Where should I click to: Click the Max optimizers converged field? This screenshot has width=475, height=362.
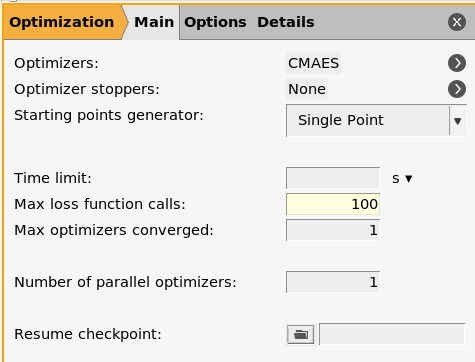333,230
